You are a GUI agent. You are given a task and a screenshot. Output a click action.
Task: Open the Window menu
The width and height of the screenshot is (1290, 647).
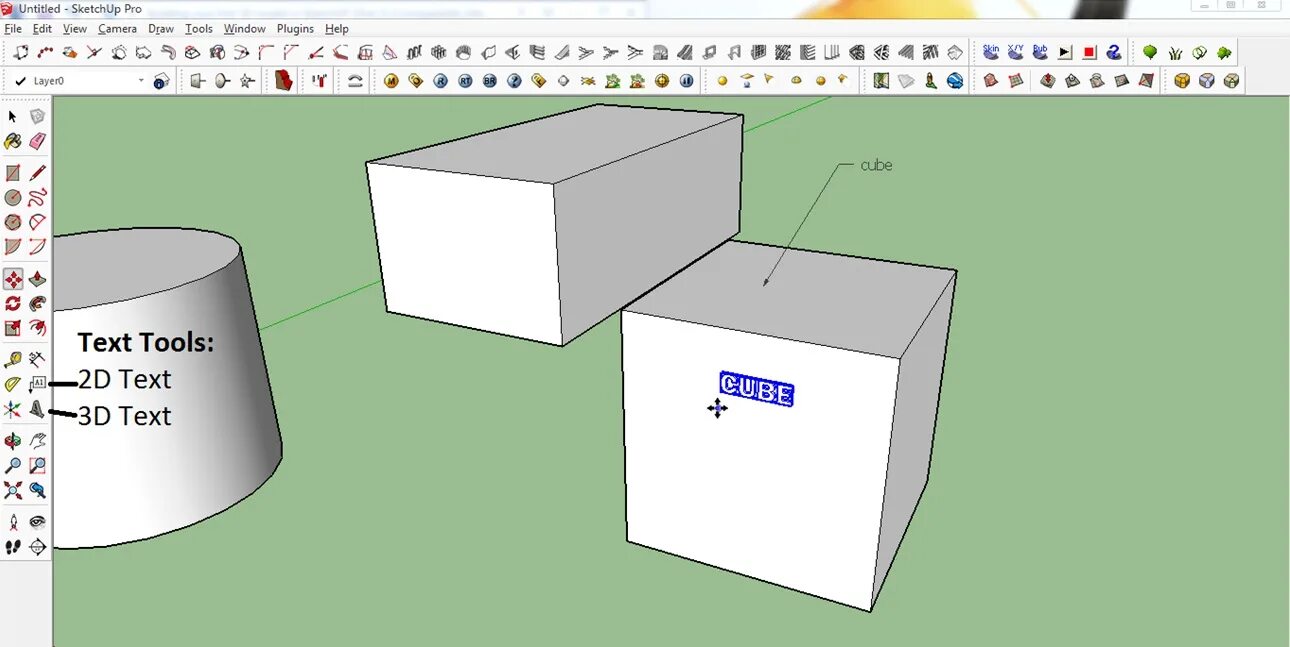coord(245,29)
